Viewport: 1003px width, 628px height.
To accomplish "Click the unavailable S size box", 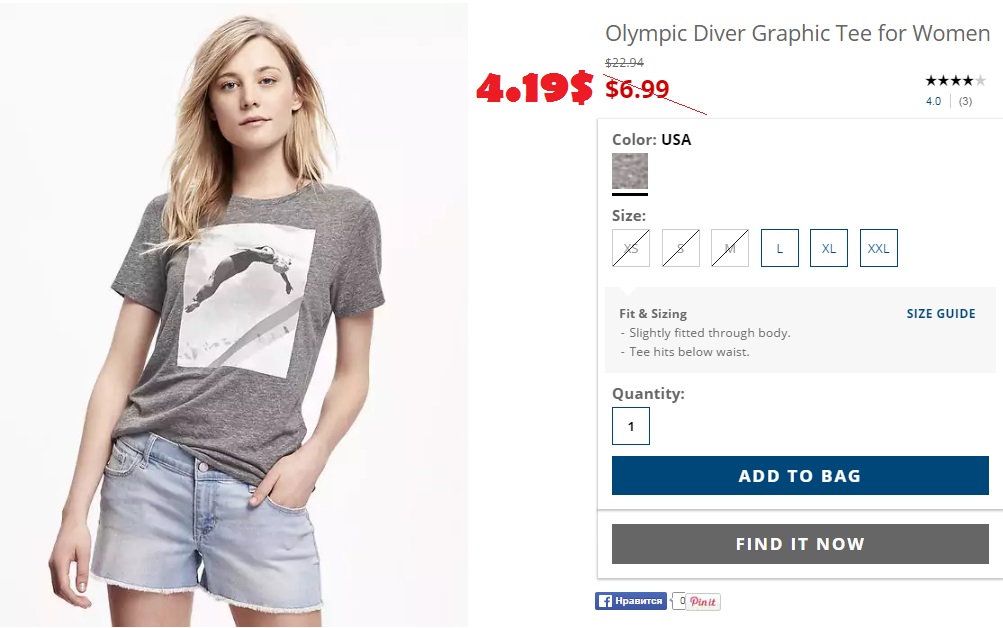I will 681,248.
